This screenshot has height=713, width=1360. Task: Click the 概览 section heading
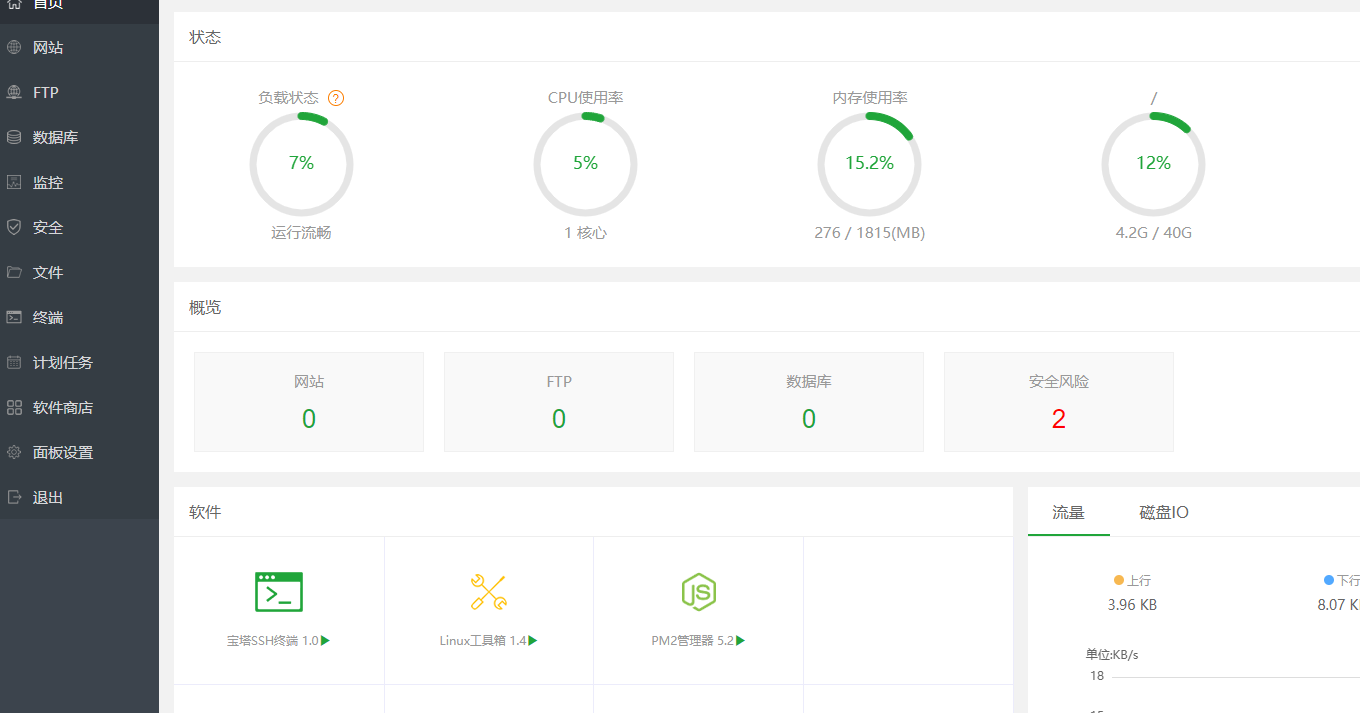[205, 307]
